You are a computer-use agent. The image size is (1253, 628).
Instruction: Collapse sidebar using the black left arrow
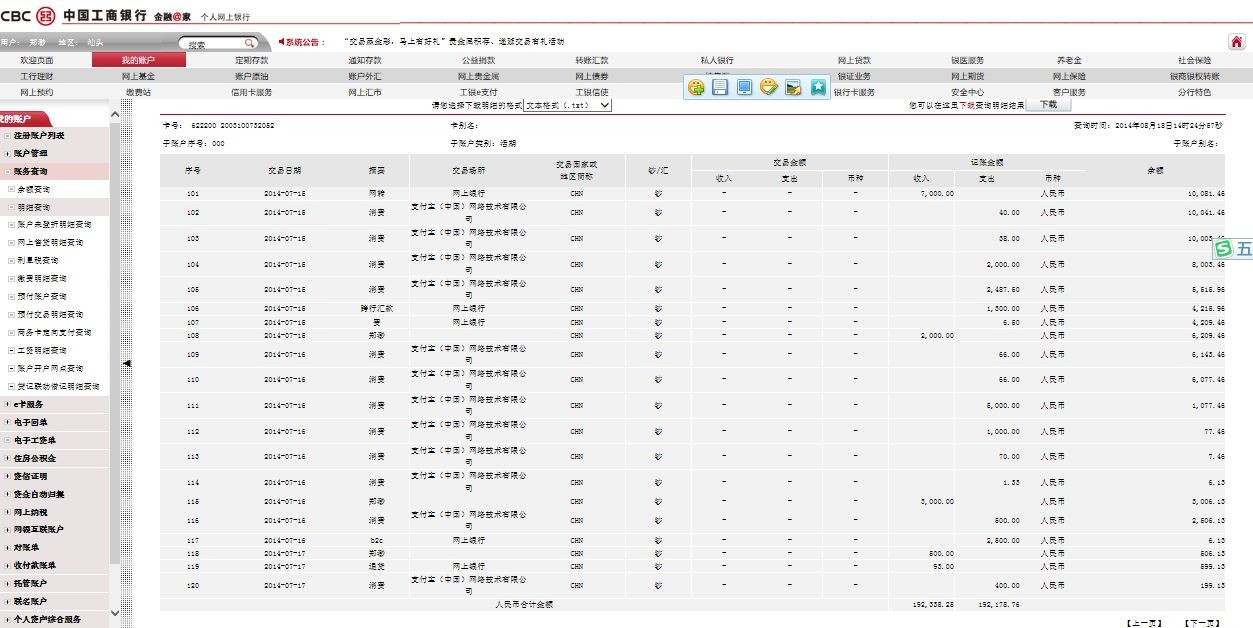[126, 364]
